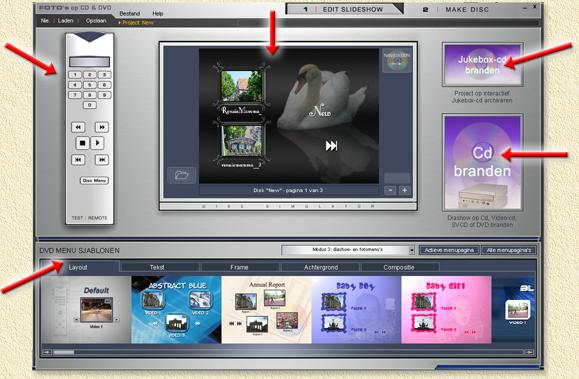Image resolution: width=579 pixels, height=379 pixels.
Task: Open the Layout tab
Action: point(78,267)
